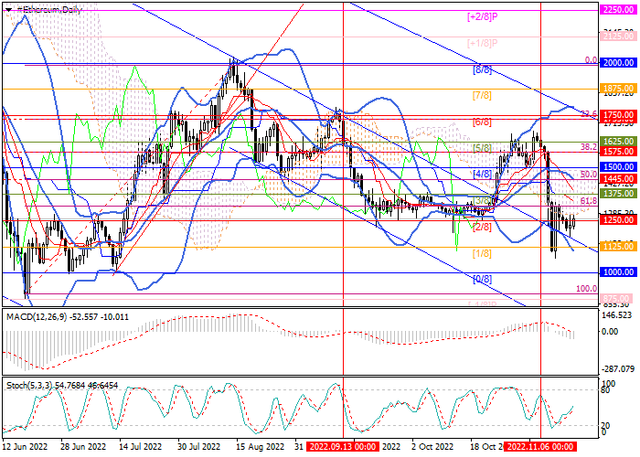The height and width of the screenshot is (457, 640).
Task: Select the 1000.00 price level label
Action: click(x=619, y=272)
